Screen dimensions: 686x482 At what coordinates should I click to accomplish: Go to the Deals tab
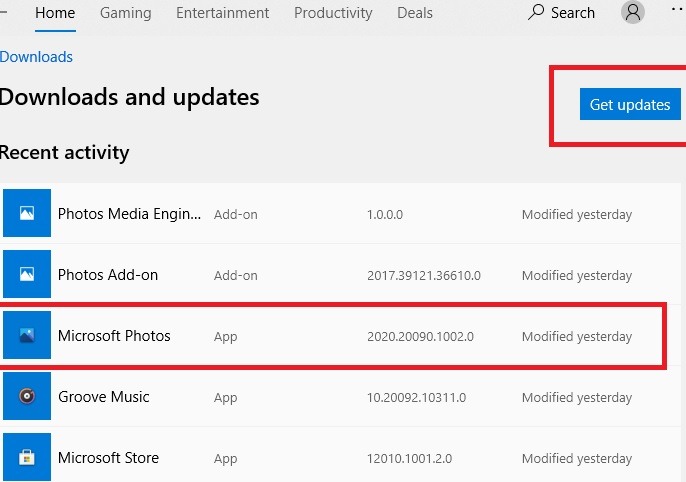[x=415, y=13]
